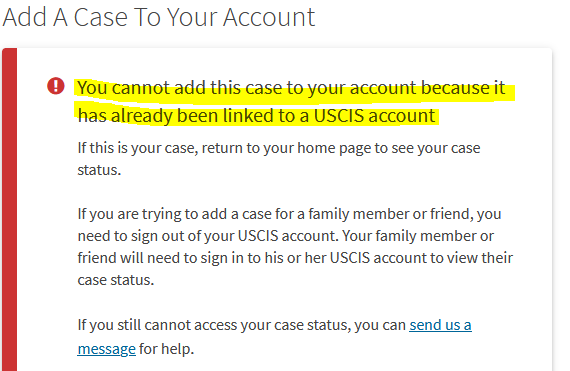Click 'USCIS account' in the highlighted error title
The height and width of the screenshot is (371, 570).
tap(374, 116)
